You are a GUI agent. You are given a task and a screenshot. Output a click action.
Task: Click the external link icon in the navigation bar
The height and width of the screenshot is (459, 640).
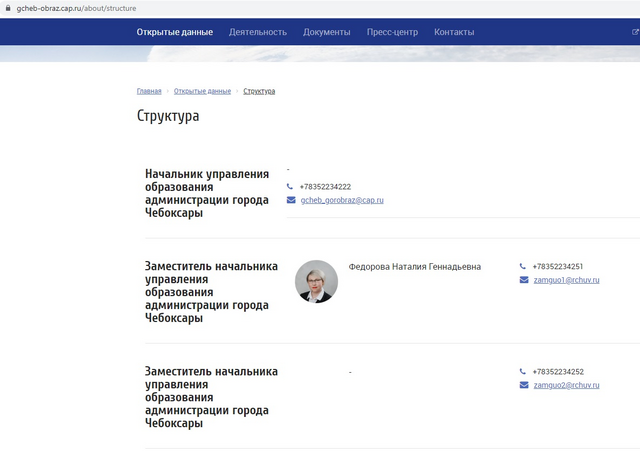click(x=635, y=32)
